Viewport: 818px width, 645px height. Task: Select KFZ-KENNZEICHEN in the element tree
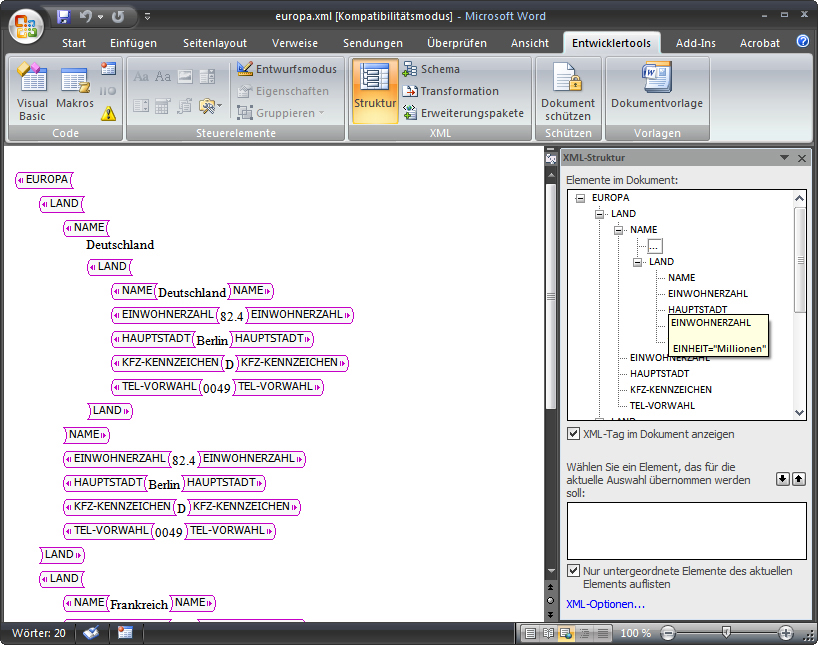click(670, 390)
